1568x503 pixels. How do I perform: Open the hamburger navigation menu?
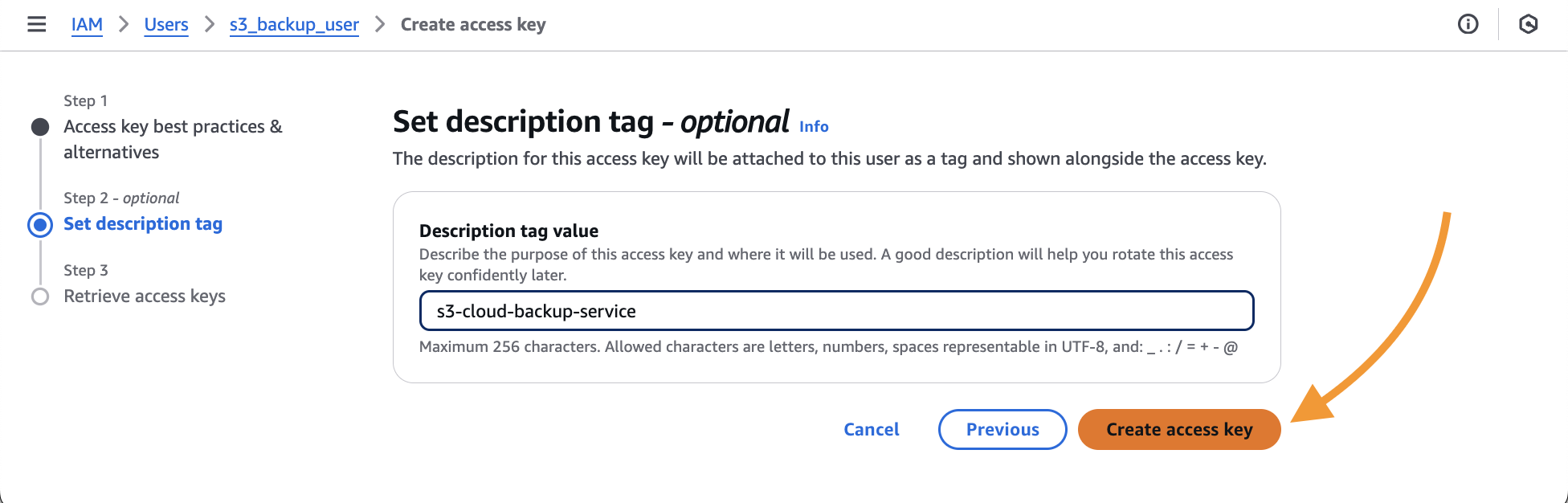[37, 24]
